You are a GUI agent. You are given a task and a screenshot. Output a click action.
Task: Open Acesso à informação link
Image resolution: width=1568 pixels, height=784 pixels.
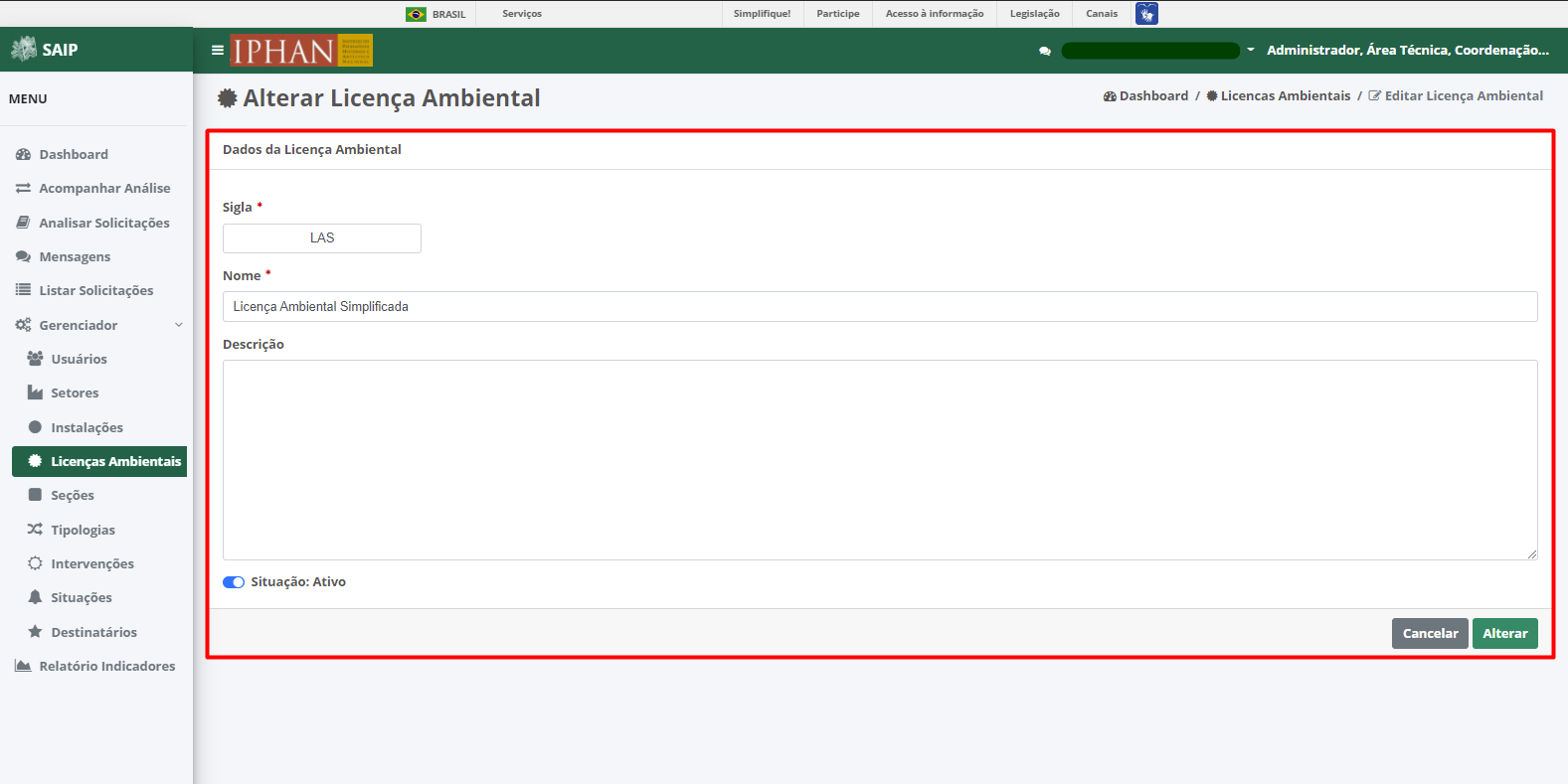coord(935,14)
